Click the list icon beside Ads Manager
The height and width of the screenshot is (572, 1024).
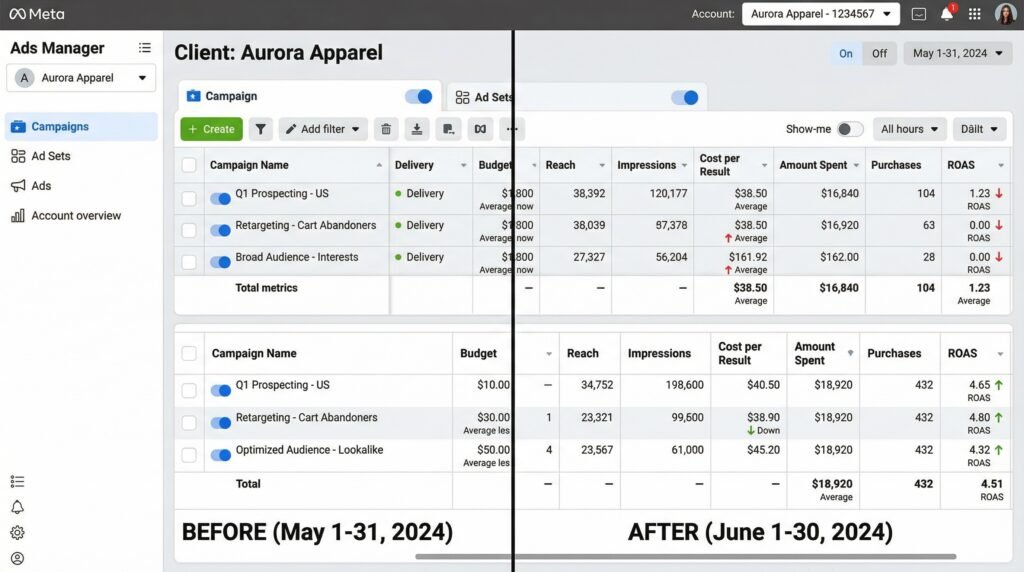[x=145, y=48]
